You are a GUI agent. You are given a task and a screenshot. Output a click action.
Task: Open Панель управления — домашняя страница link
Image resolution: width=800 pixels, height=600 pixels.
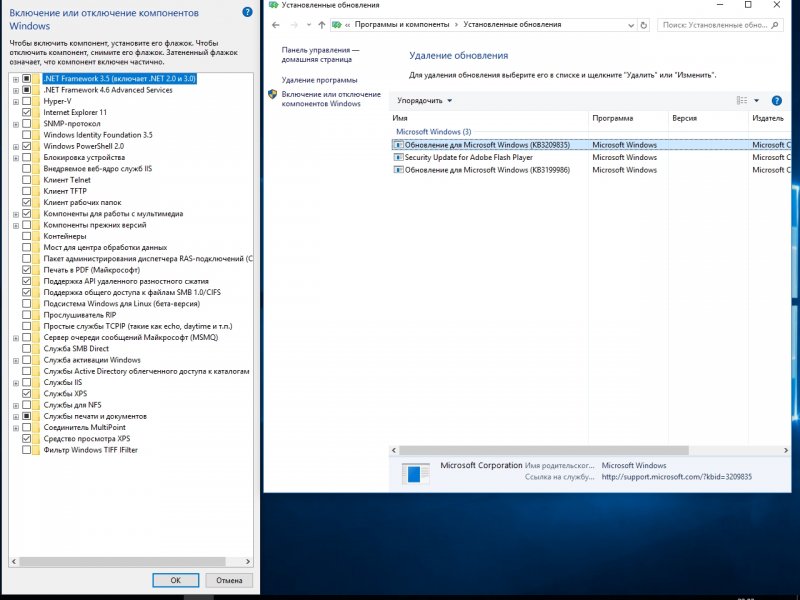coord(320,55)
